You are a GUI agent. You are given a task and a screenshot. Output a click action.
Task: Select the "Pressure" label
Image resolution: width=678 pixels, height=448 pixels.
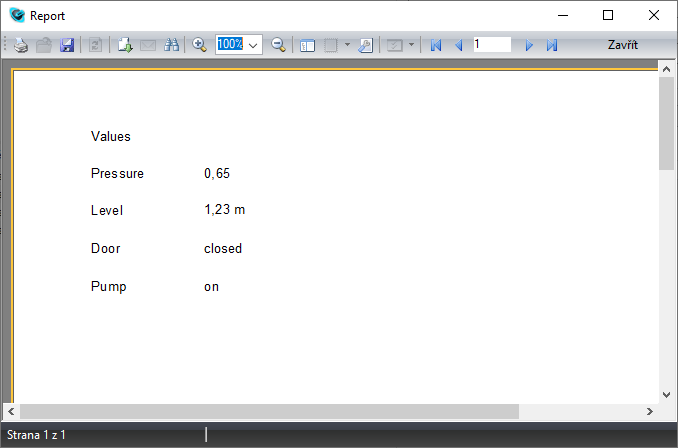coord(117,173)
